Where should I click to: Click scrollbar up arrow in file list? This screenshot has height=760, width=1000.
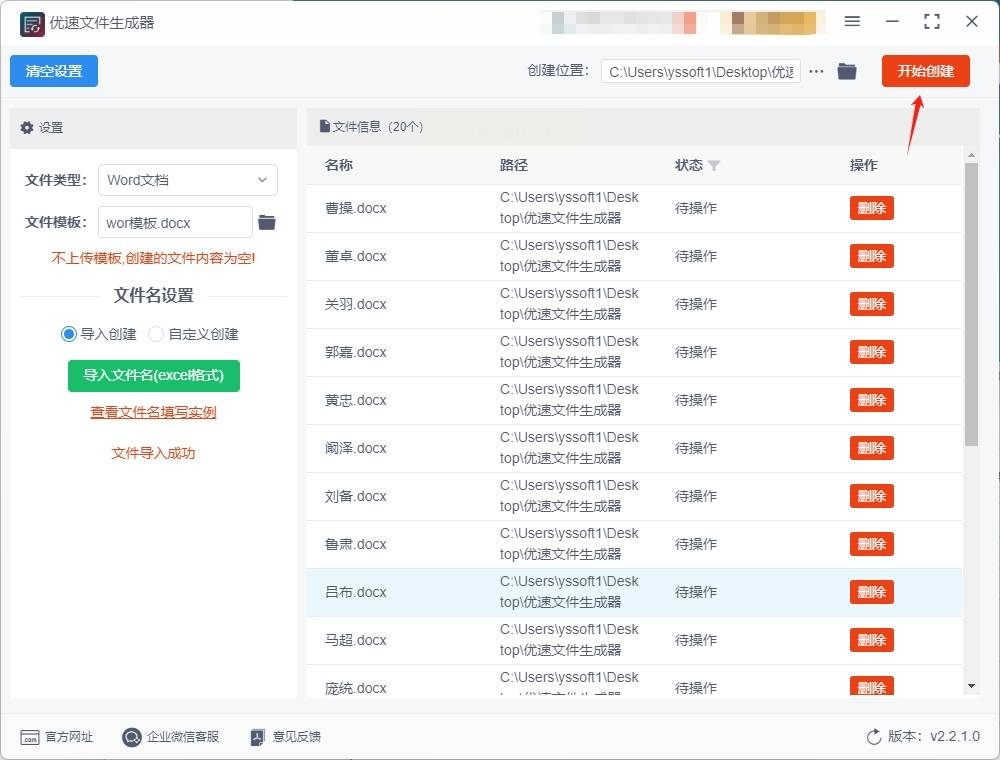971,156
